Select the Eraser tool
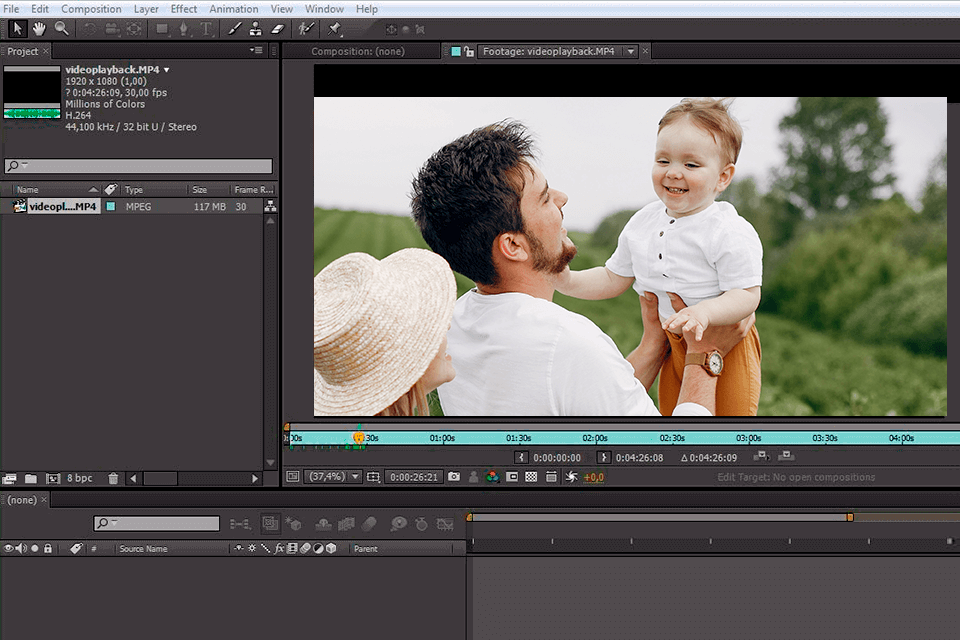Image resolution: width=960 pixels, height=640 pixels. 278,29
